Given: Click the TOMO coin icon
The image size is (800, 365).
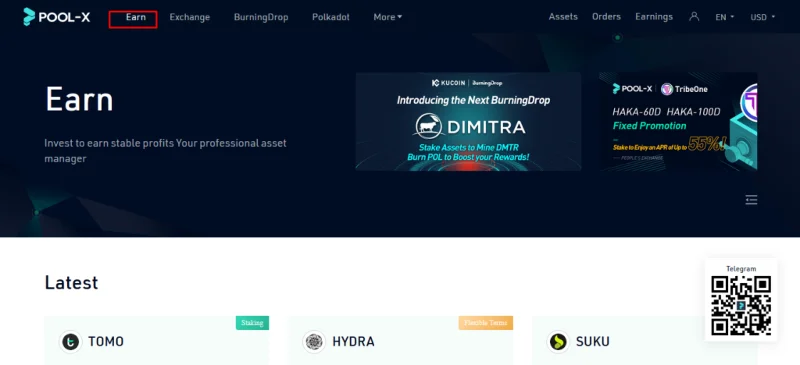Looking at the screenshot, I should pyautogui.click(x=70, y=342).
